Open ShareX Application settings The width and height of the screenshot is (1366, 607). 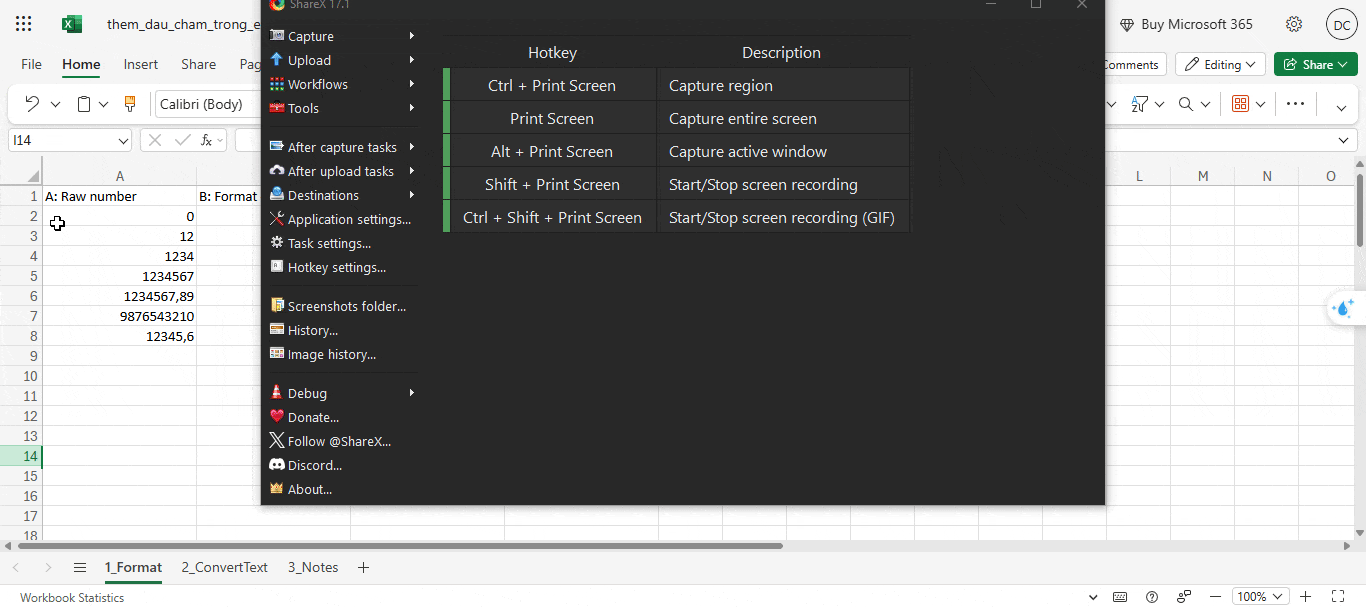340,219
